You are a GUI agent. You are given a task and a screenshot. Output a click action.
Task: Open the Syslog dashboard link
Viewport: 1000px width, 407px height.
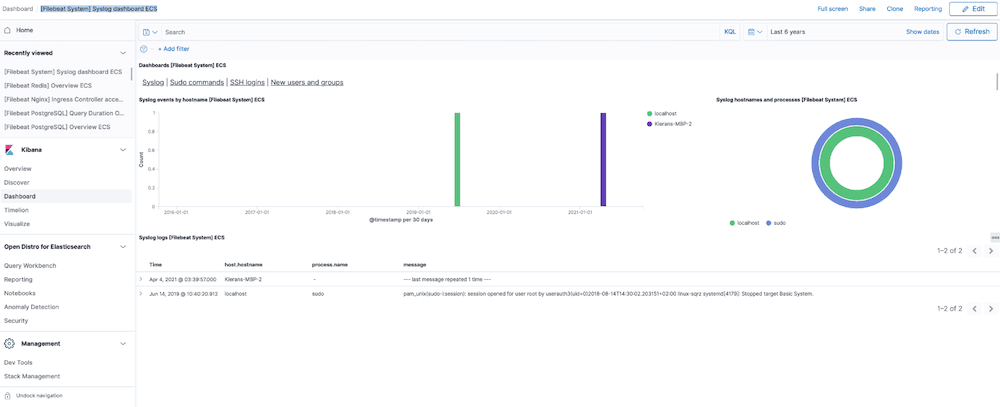tap(153, 82)
